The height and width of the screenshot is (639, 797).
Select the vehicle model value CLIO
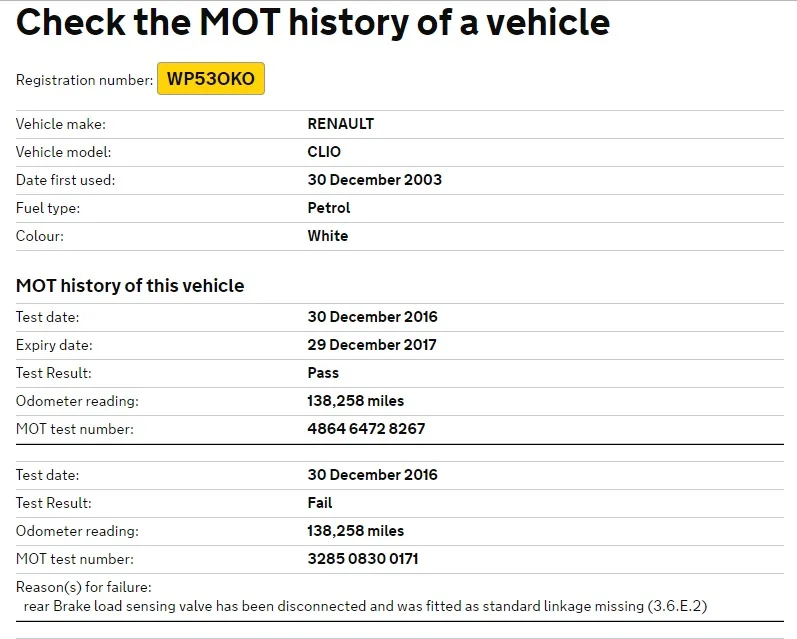click(324, 152)
